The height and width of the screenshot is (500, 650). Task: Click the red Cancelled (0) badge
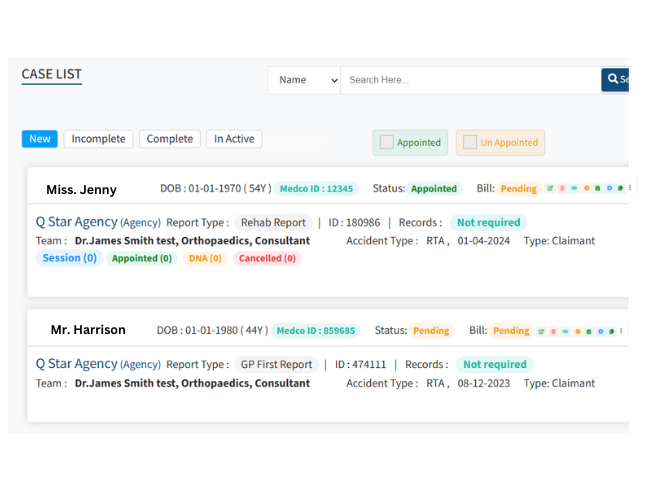tap(267, 258)
